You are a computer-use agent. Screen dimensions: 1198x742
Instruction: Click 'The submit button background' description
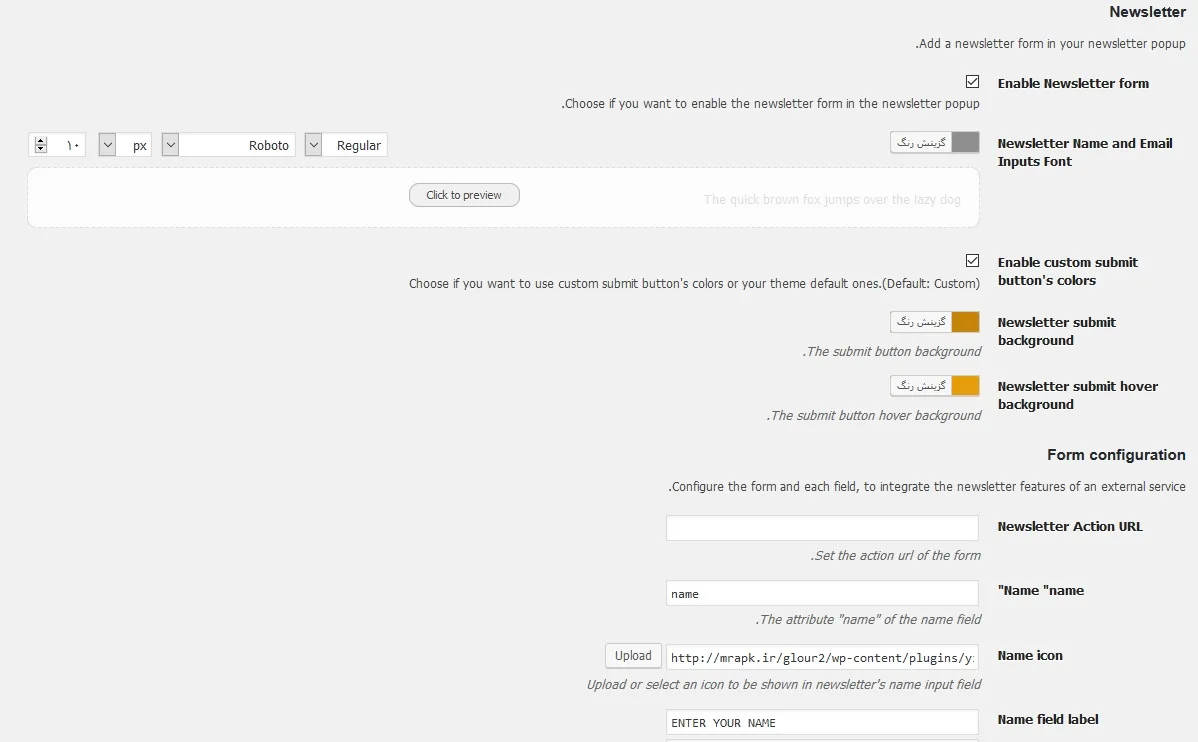892,352
